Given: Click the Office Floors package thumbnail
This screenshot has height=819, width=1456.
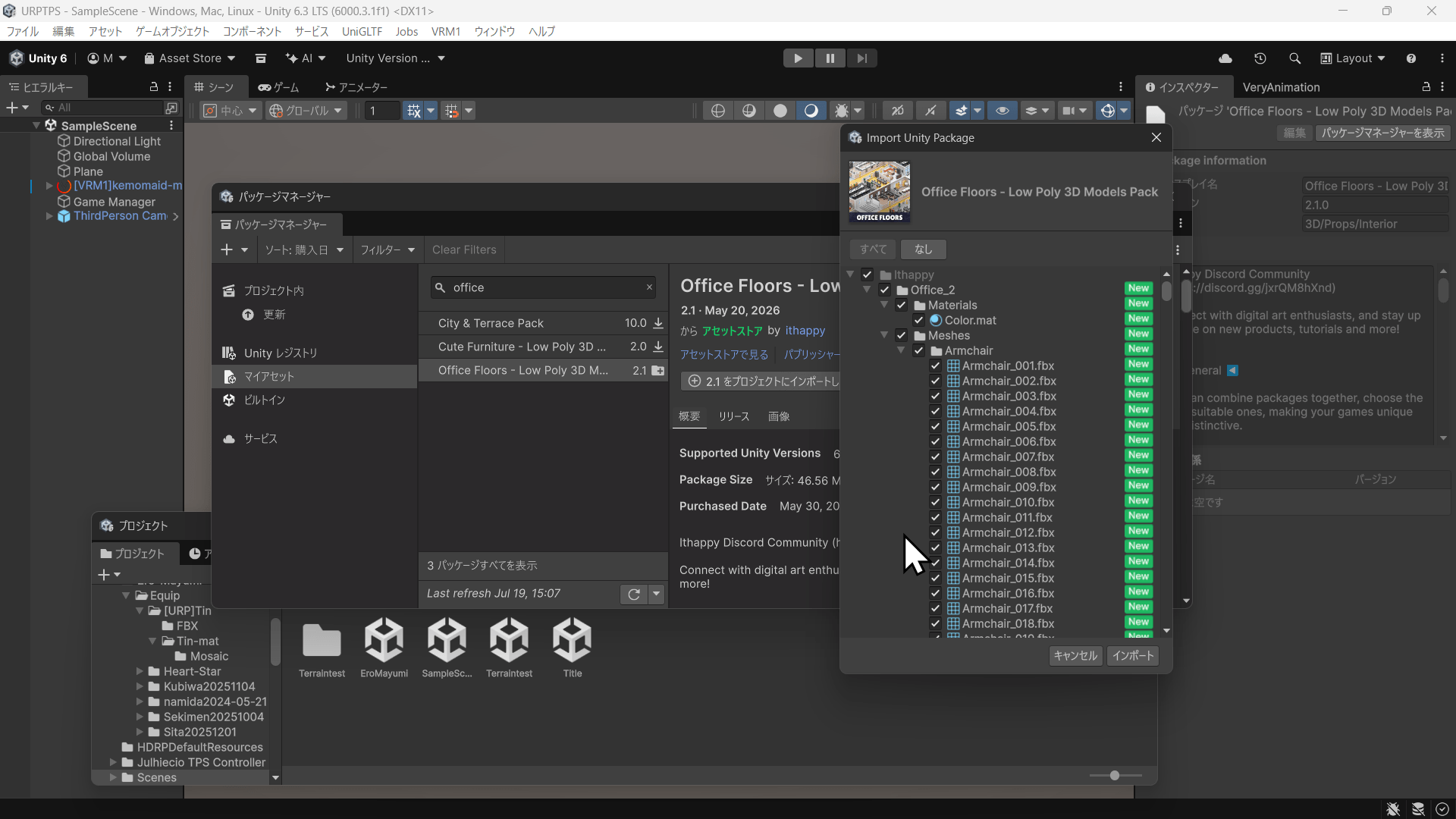Looking at the screenshot, I should tap(880, 192).
